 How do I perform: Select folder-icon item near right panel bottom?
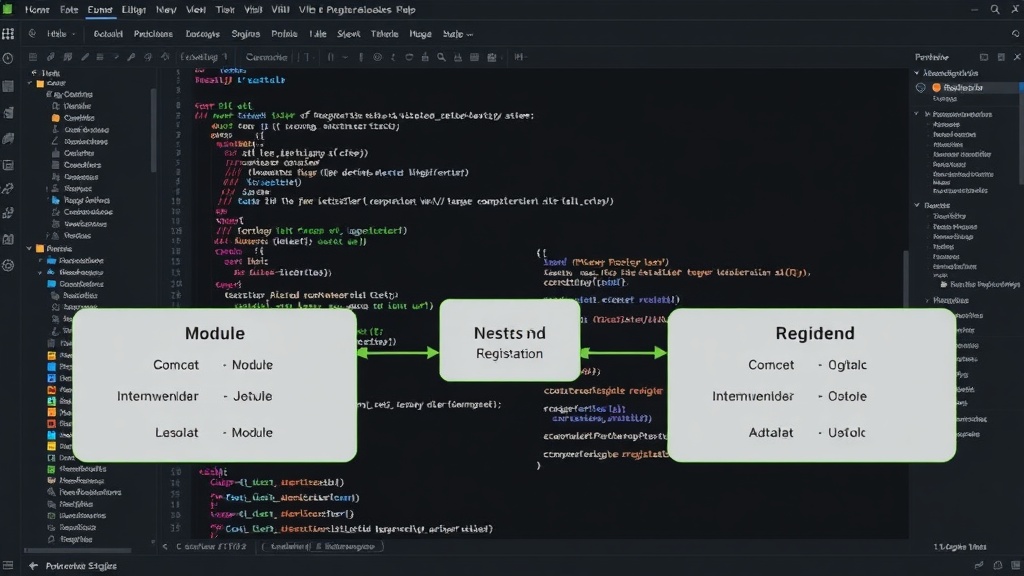click(x=980, y=285)
